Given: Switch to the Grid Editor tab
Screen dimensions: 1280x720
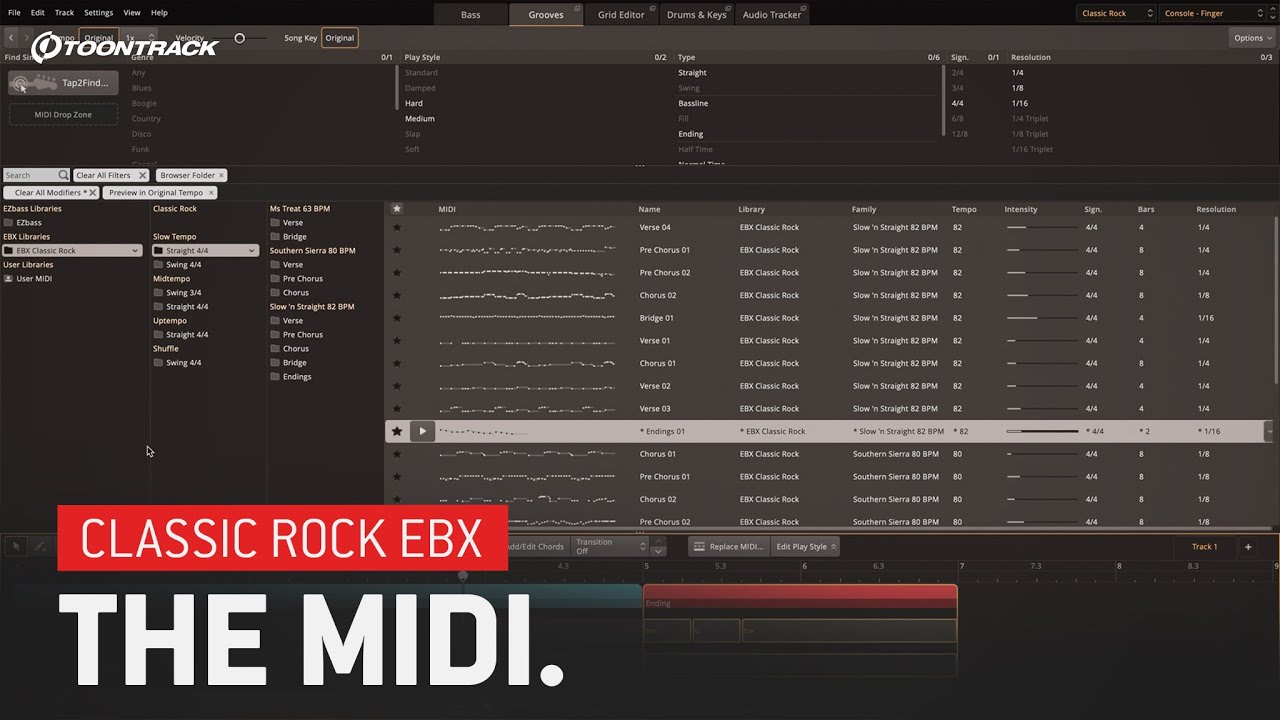Looking at the screenshot, I should pyautogui.click(x=621, y=14).
